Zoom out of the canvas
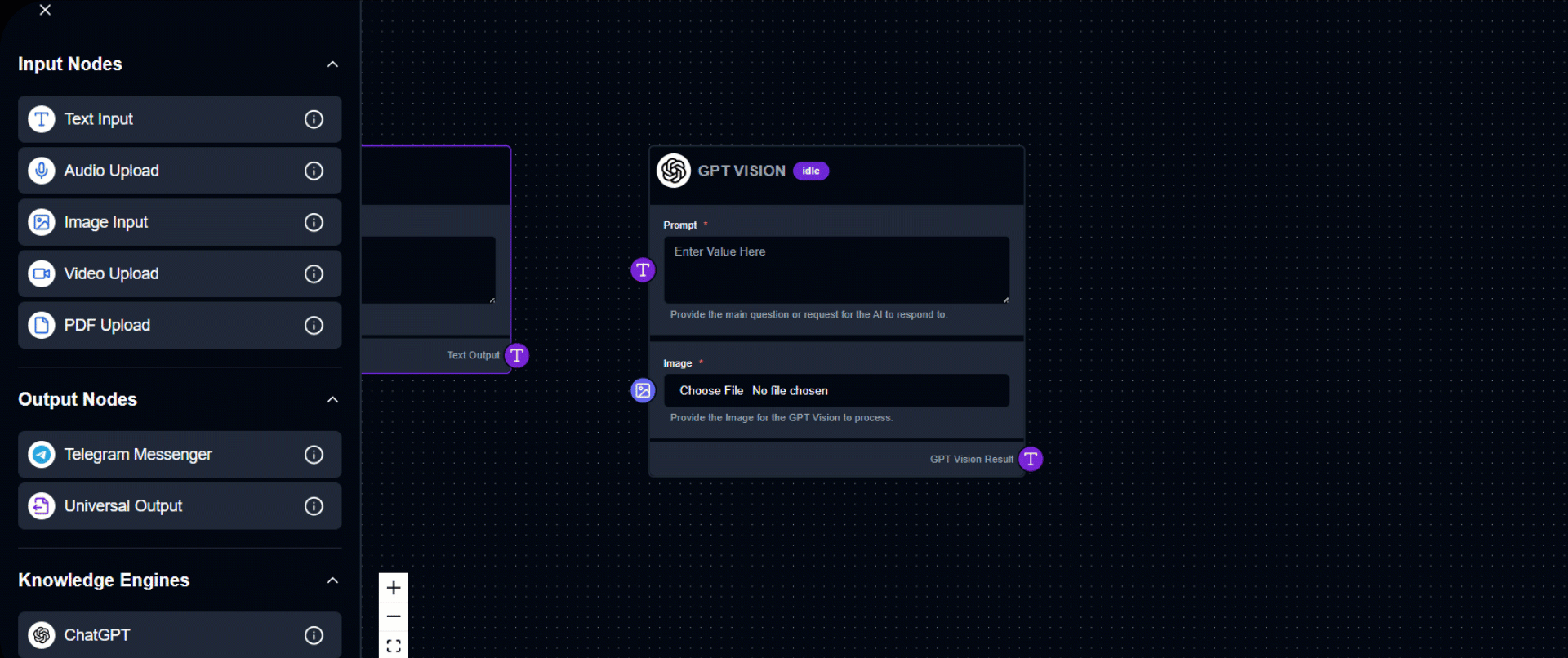The image size is (1568, 658). tap(394, 616)
